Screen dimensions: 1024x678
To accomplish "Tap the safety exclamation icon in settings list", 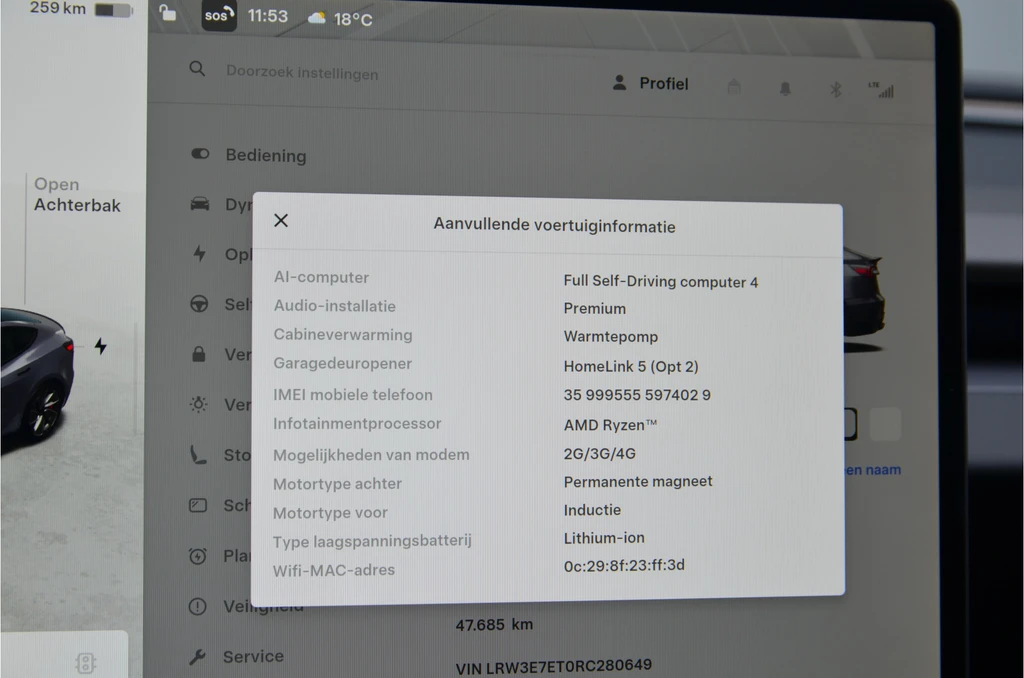I will (197, 607).
